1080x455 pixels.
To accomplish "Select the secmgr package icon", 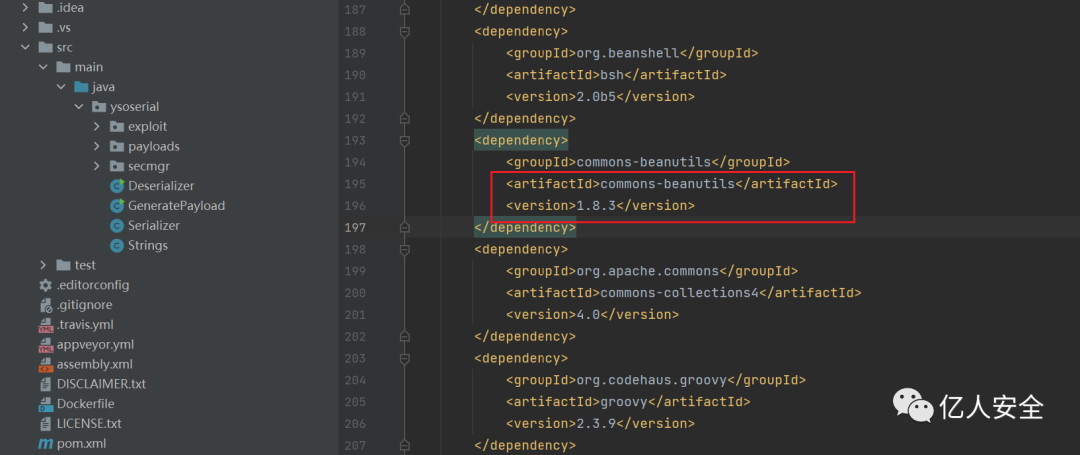I will 117,167.
